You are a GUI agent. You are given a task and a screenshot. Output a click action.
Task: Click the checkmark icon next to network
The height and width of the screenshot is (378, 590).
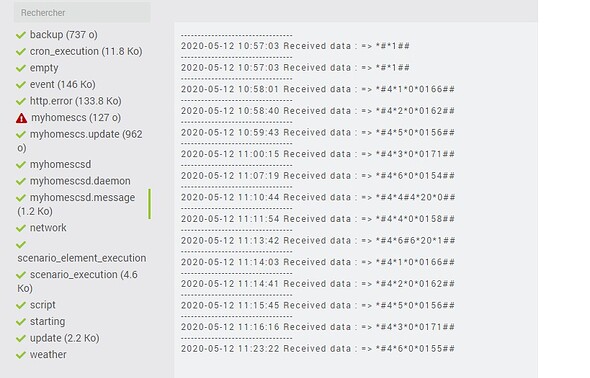[21, 228]
